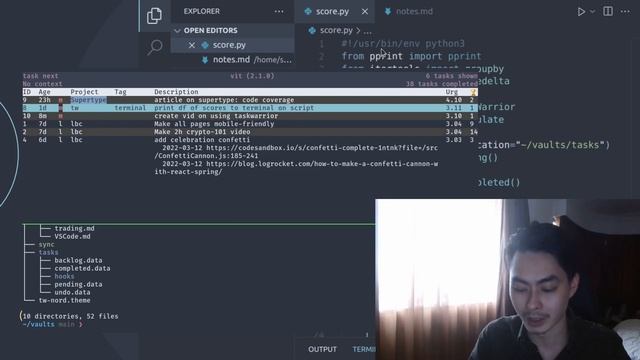The image size is (640, 360).
Task: Click trading.md in the terminal tree output
Action: point(74,229)
